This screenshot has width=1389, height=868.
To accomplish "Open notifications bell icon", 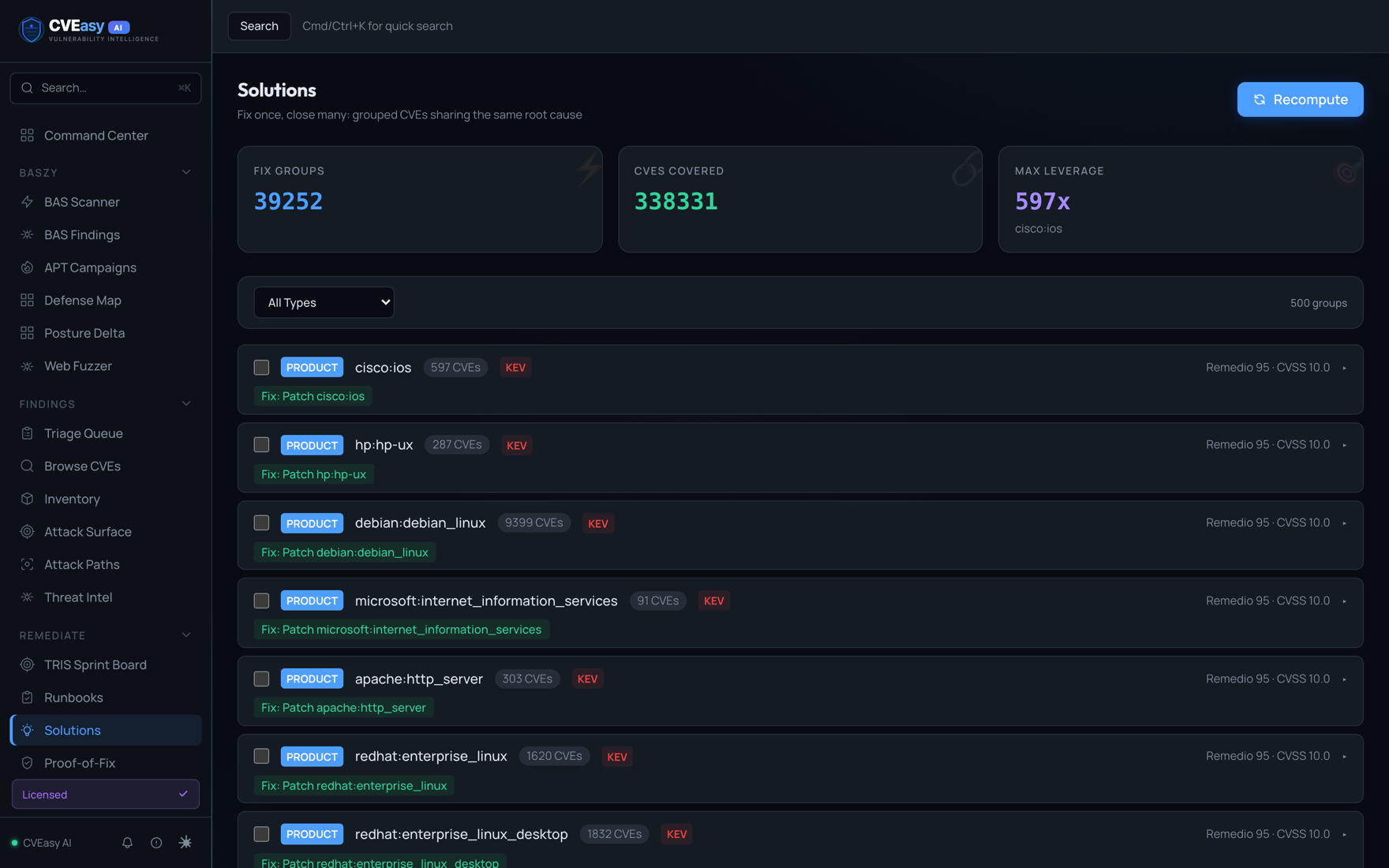I will (127, 843).
